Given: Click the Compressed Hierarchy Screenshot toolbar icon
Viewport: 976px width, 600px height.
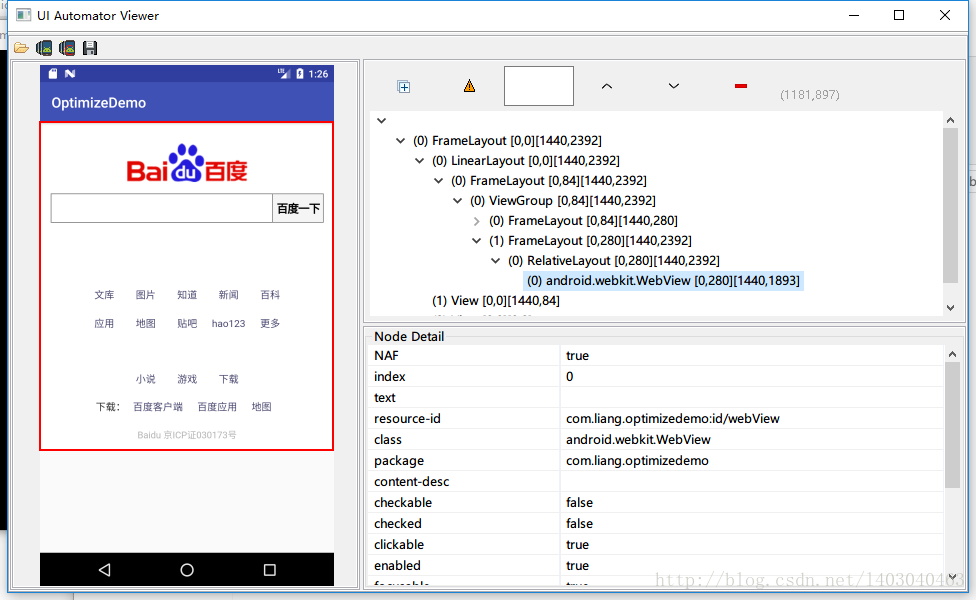Looking at the screenshot, I should point(67,48).
